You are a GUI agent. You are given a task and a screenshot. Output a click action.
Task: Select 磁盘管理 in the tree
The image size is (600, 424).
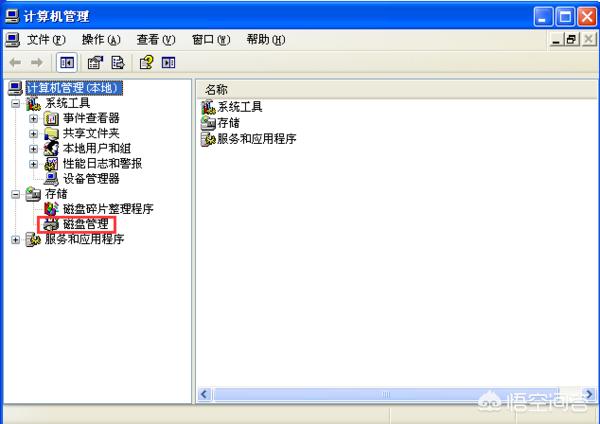86,224
